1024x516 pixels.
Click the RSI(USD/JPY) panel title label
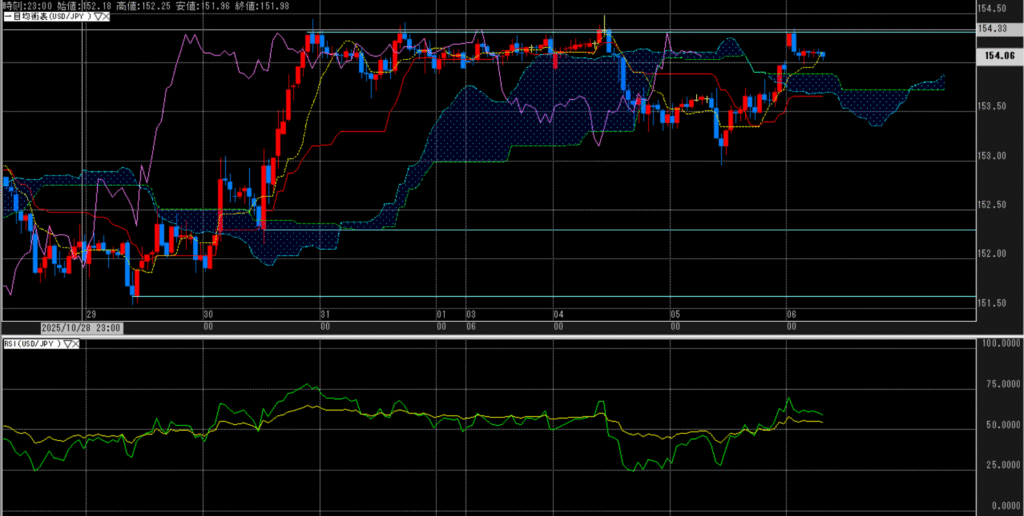point(31,343)
